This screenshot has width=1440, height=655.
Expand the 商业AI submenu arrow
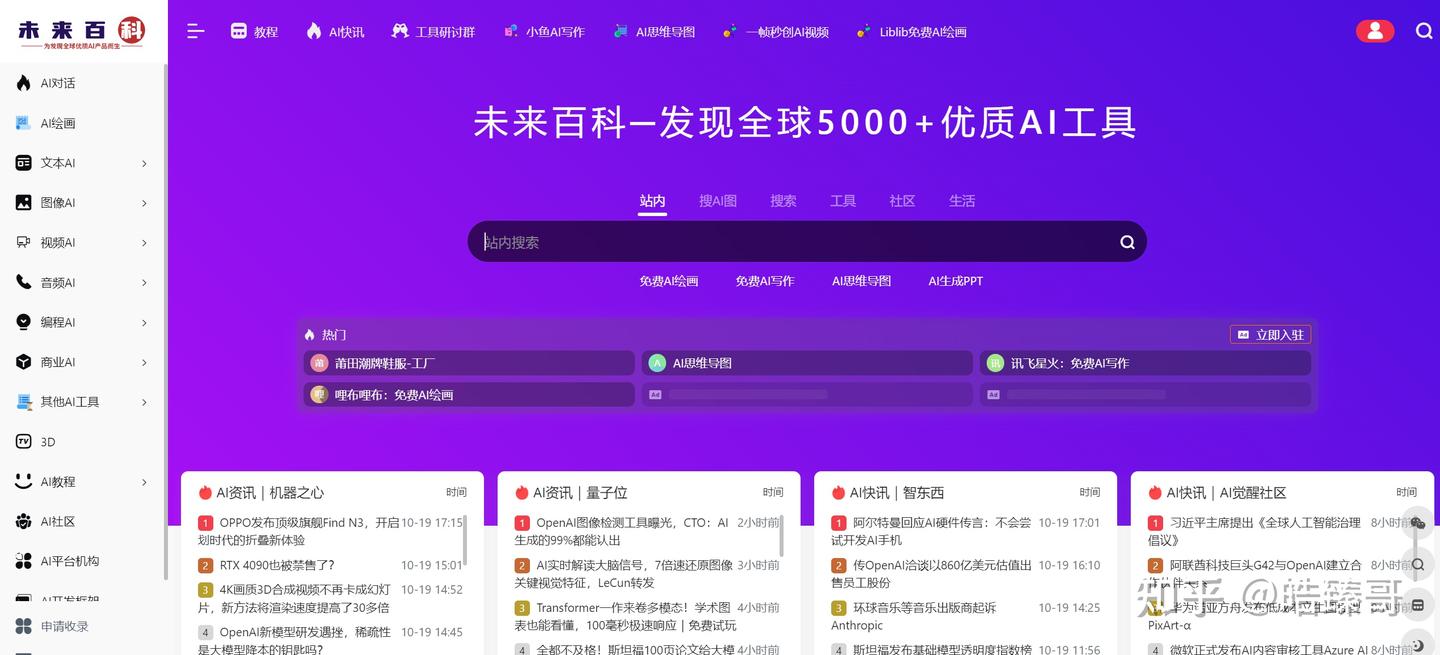tap(144, 362)
